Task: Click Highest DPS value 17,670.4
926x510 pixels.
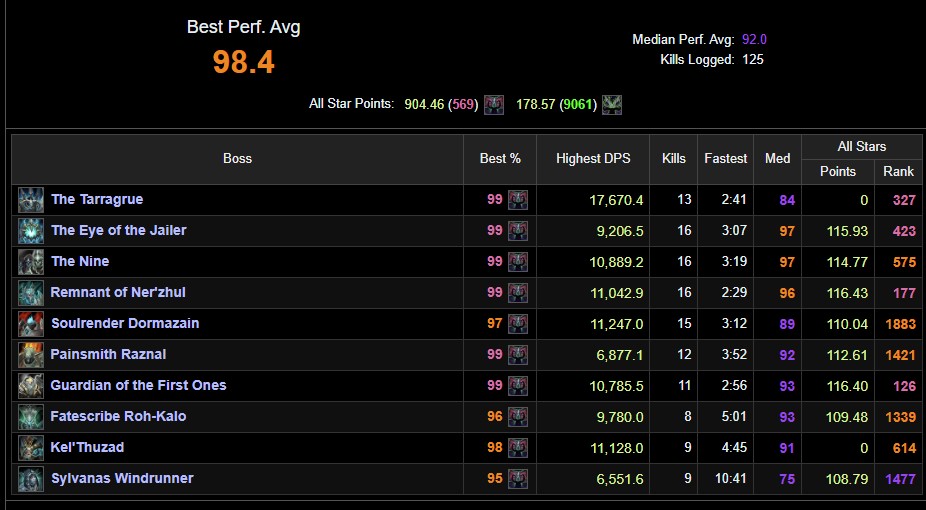Action: pyautogui.click(x=616, y=200)
